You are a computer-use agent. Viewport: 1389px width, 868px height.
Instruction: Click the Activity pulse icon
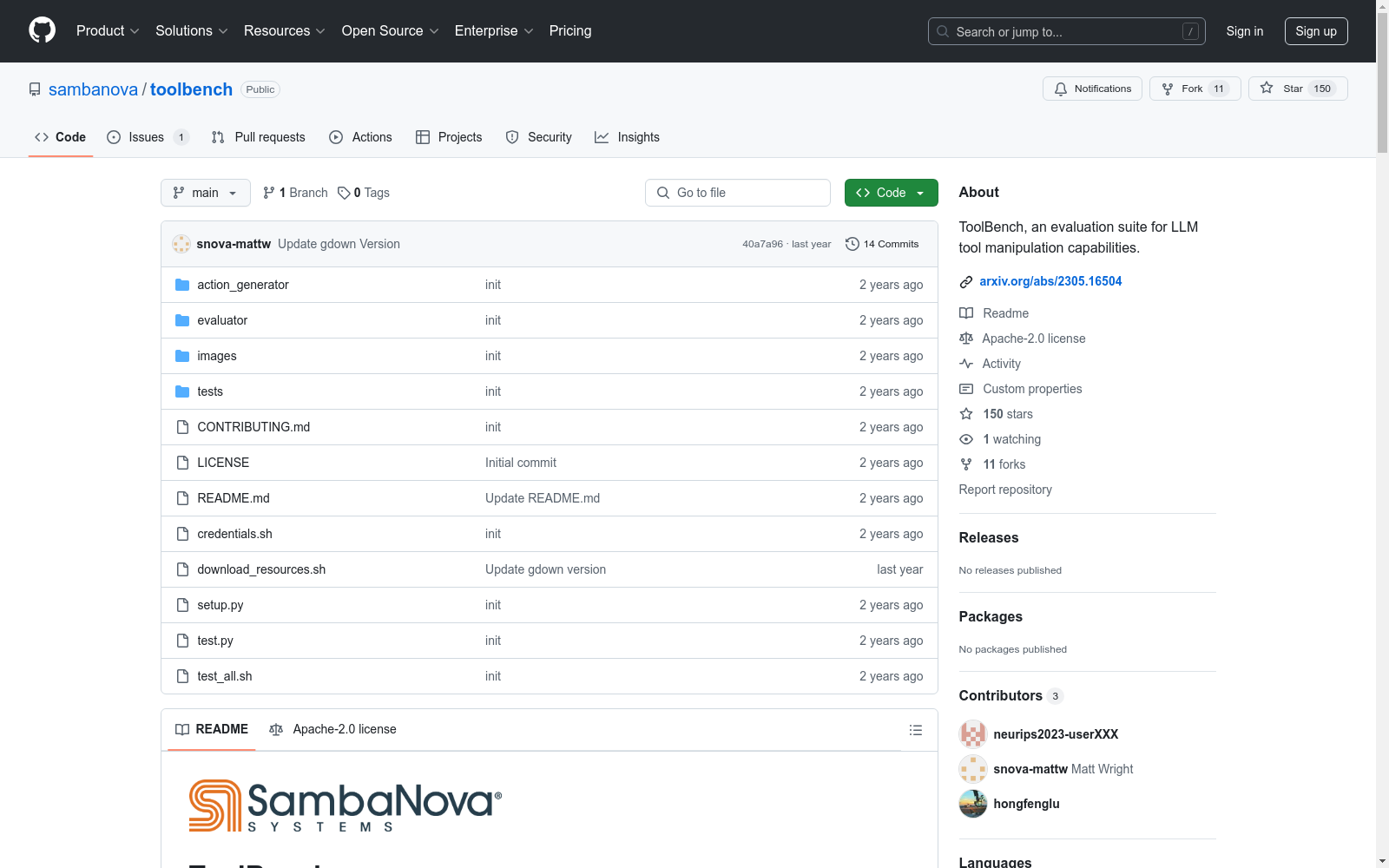966,364
